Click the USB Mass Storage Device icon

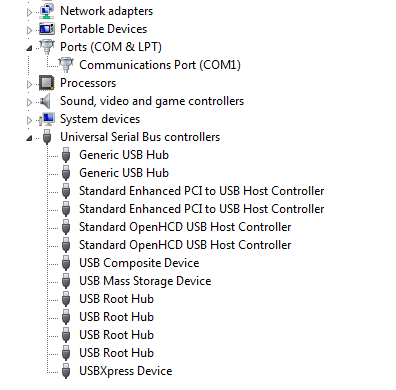(x=66, y=281)
